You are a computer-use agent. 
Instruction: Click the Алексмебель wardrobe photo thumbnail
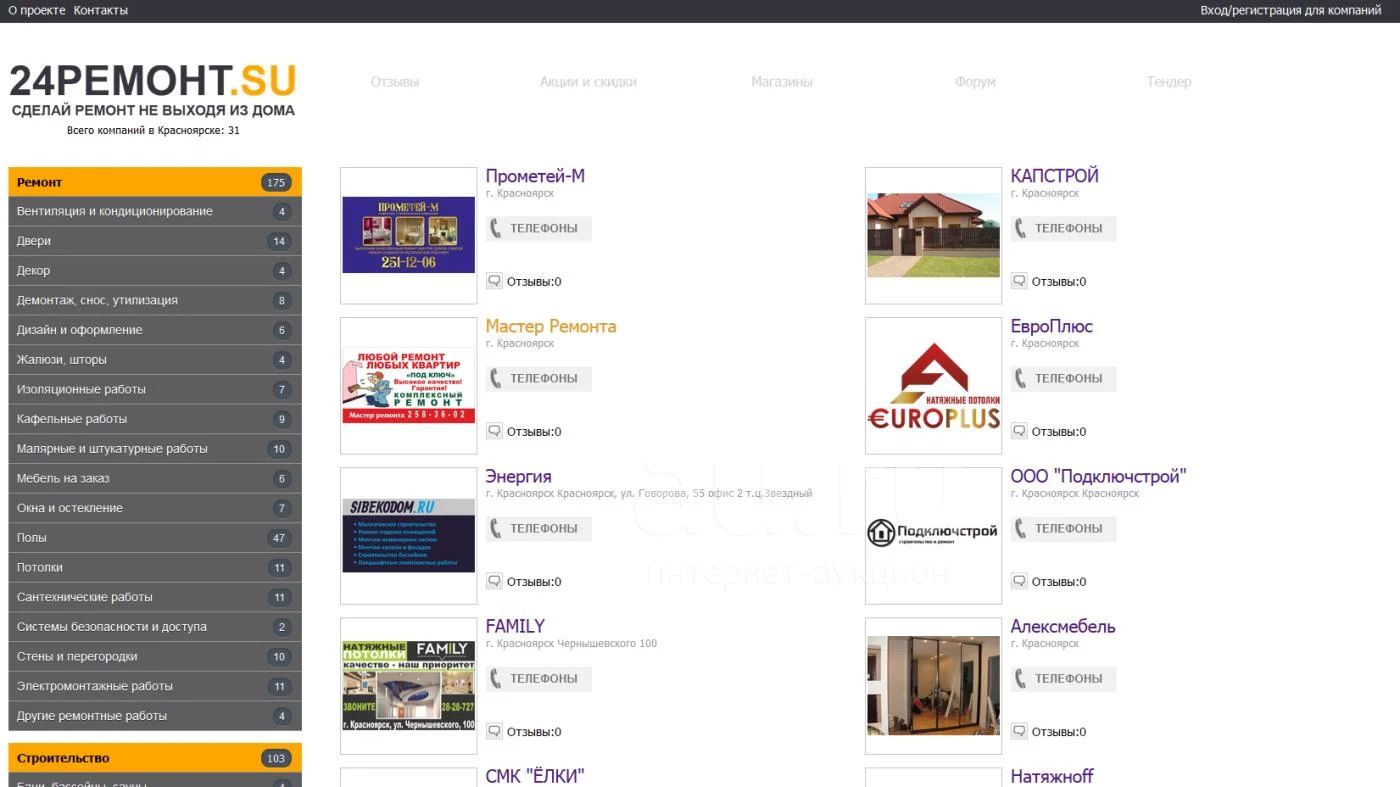(933, 685)
